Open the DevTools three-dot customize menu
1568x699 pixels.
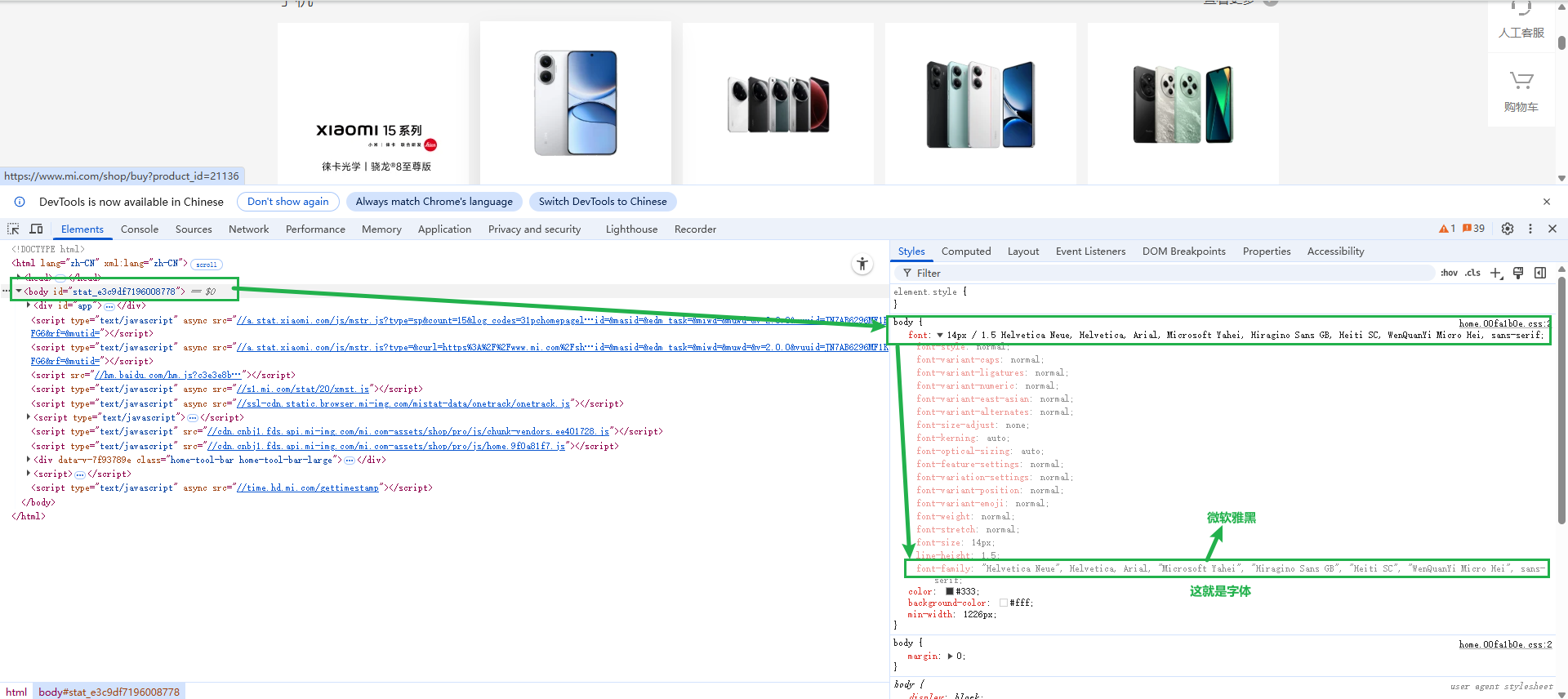pyautogui.click(x=1530, y=229)
